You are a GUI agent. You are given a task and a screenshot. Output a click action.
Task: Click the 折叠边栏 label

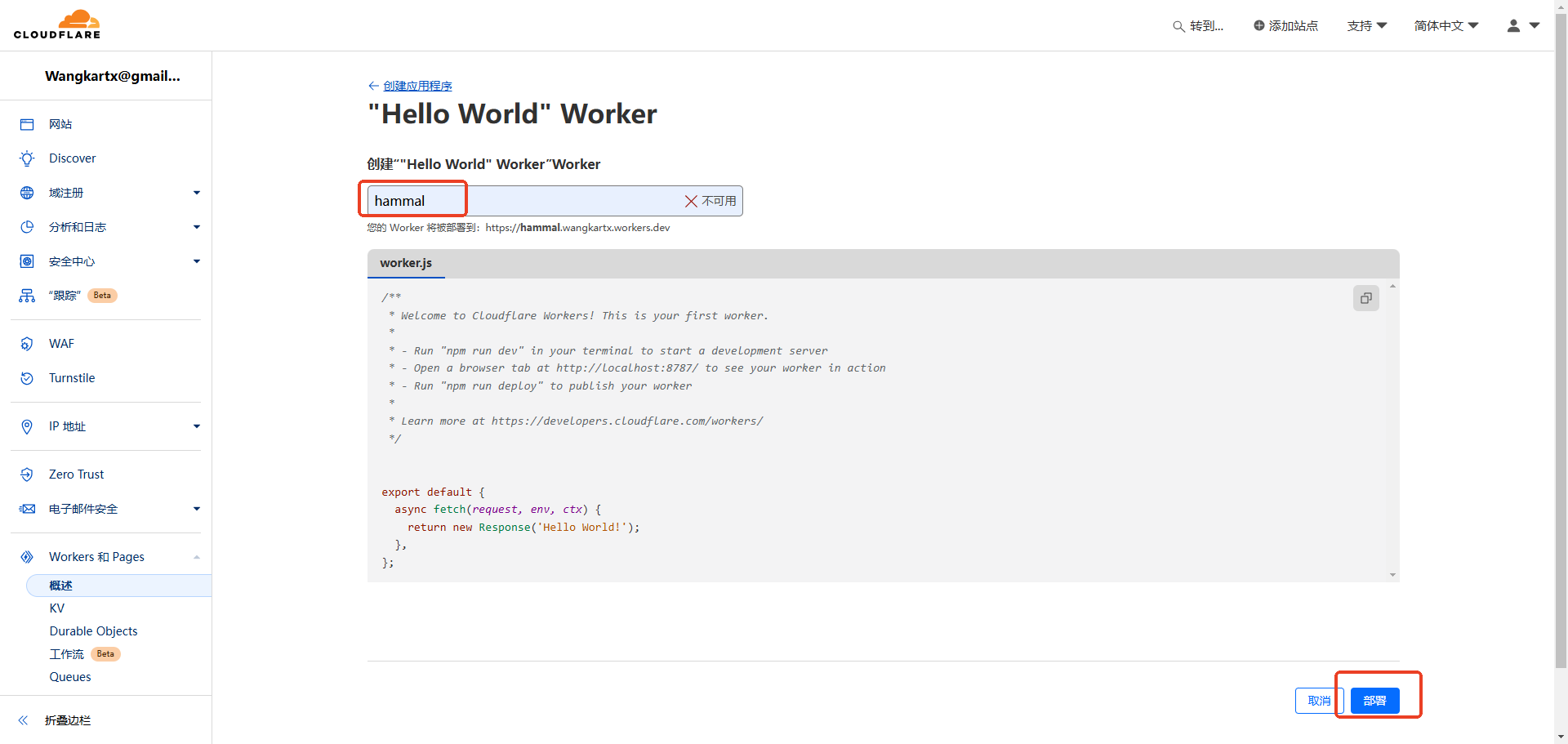pos(68,720)
